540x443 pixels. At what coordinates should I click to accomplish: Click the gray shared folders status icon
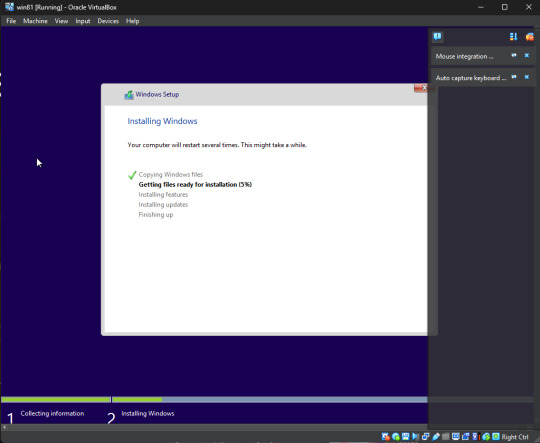[446, 436]
